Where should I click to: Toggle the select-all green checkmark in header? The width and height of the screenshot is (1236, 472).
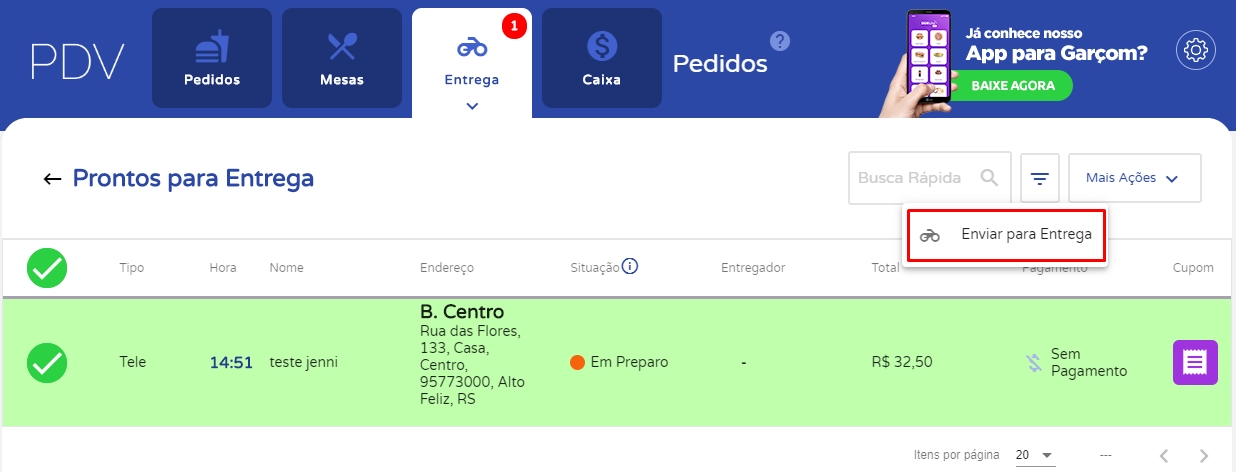(x=47, y=268)
